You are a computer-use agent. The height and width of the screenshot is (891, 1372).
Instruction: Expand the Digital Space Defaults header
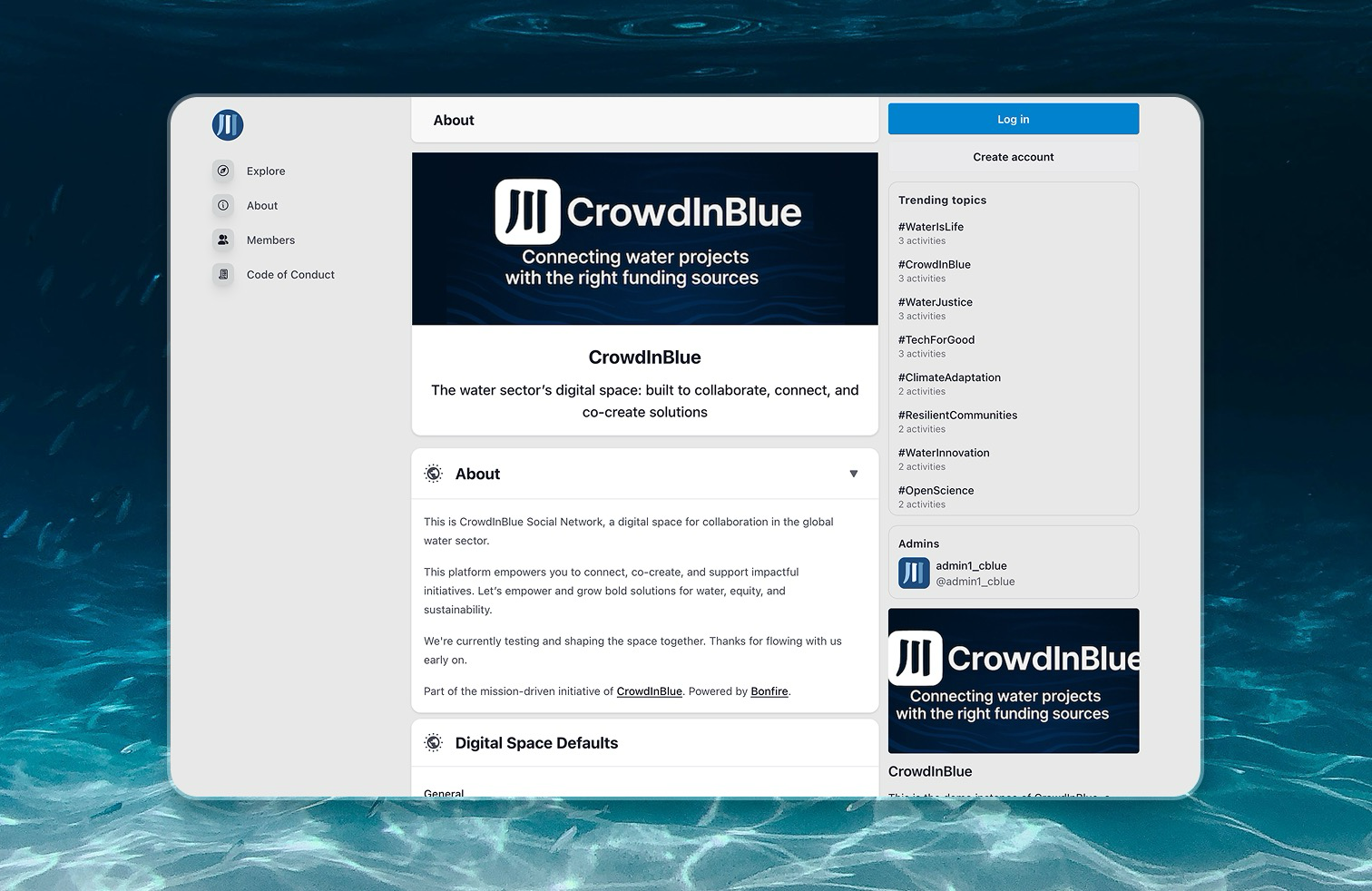click(x=536, y=743)
